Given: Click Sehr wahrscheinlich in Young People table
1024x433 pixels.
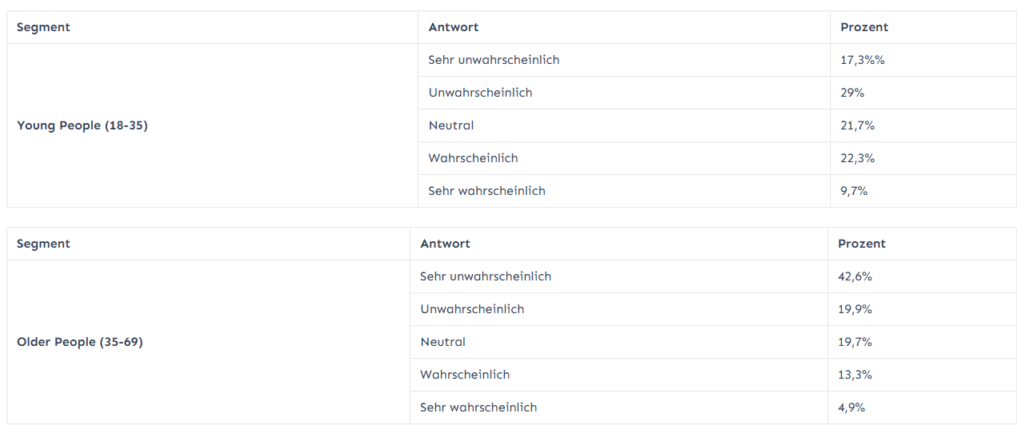Looking at the screenshot, I should click(487, 191).
